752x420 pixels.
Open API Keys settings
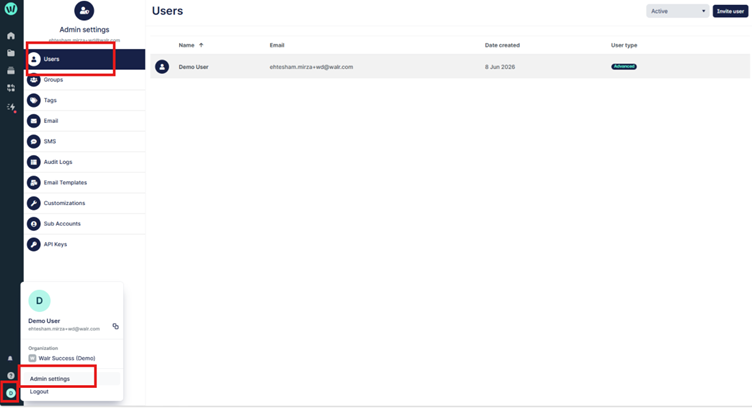pos(85,245)
